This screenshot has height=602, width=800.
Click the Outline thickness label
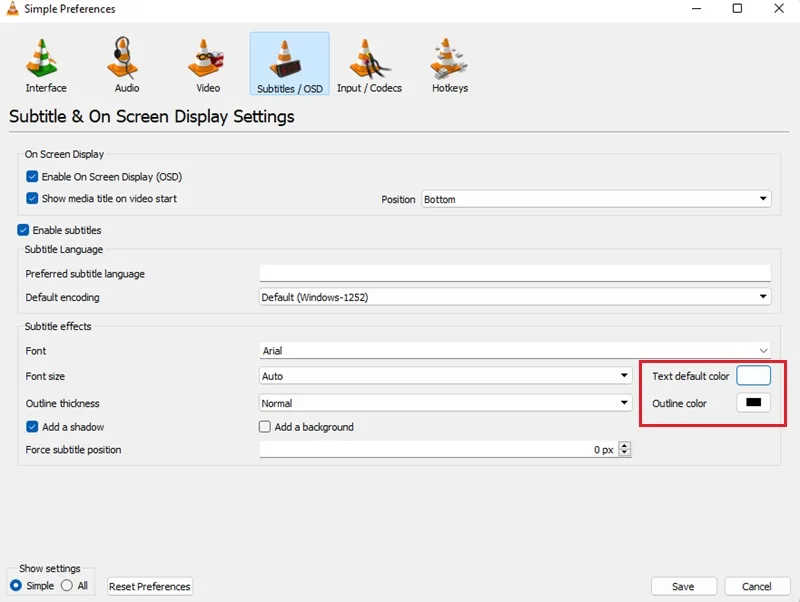62,403
